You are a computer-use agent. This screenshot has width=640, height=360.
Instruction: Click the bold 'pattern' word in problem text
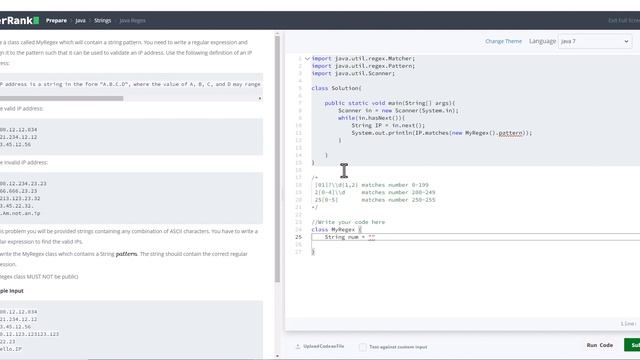pos(126,254)
